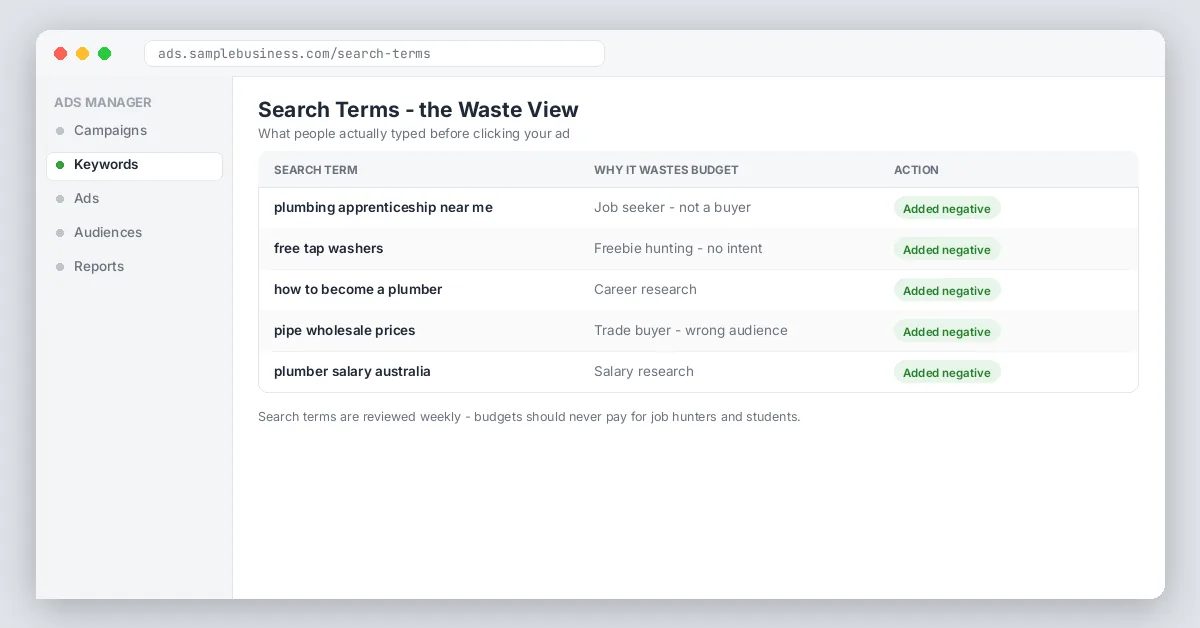
Task: Click the 'Search Terms - the Waste View' heading
Action: tap(418, 110)
